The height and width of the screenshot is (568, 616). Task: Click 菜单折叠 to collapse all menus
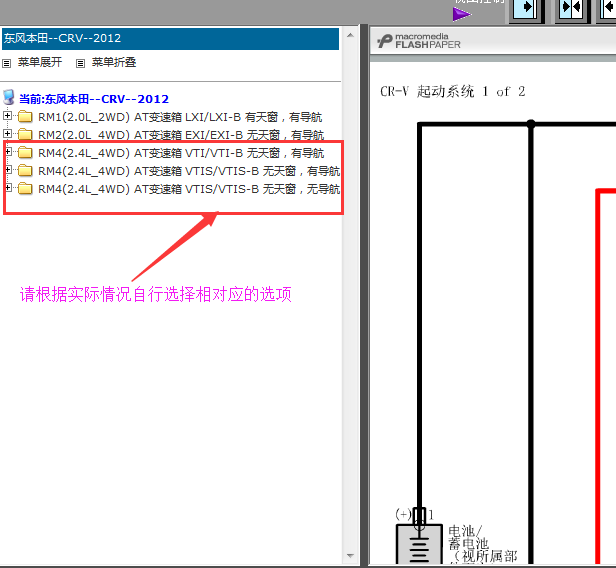114,62
